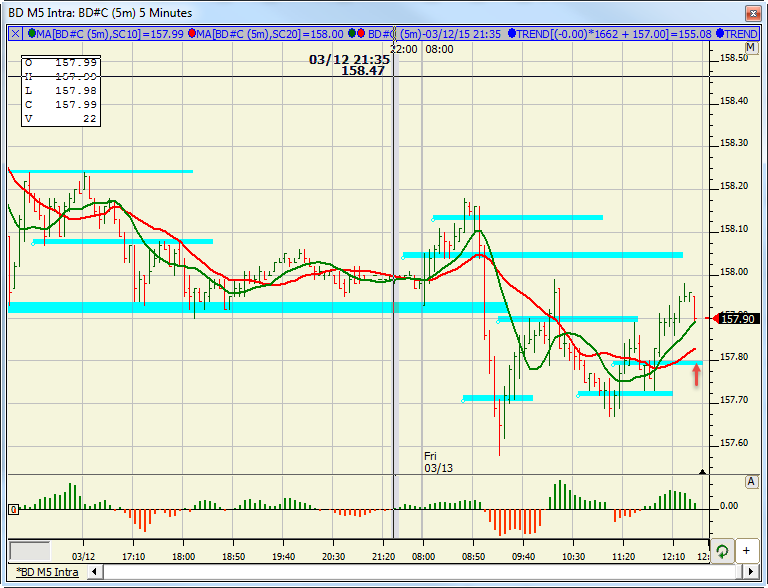
Task: Click the 08:50 time axis label
Action: tap(473, 557)
